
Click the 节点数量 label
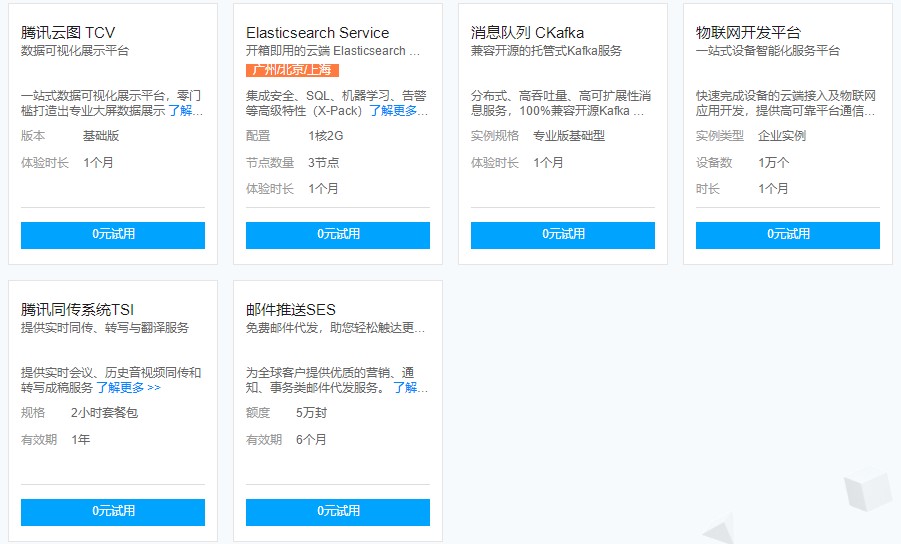269,163
